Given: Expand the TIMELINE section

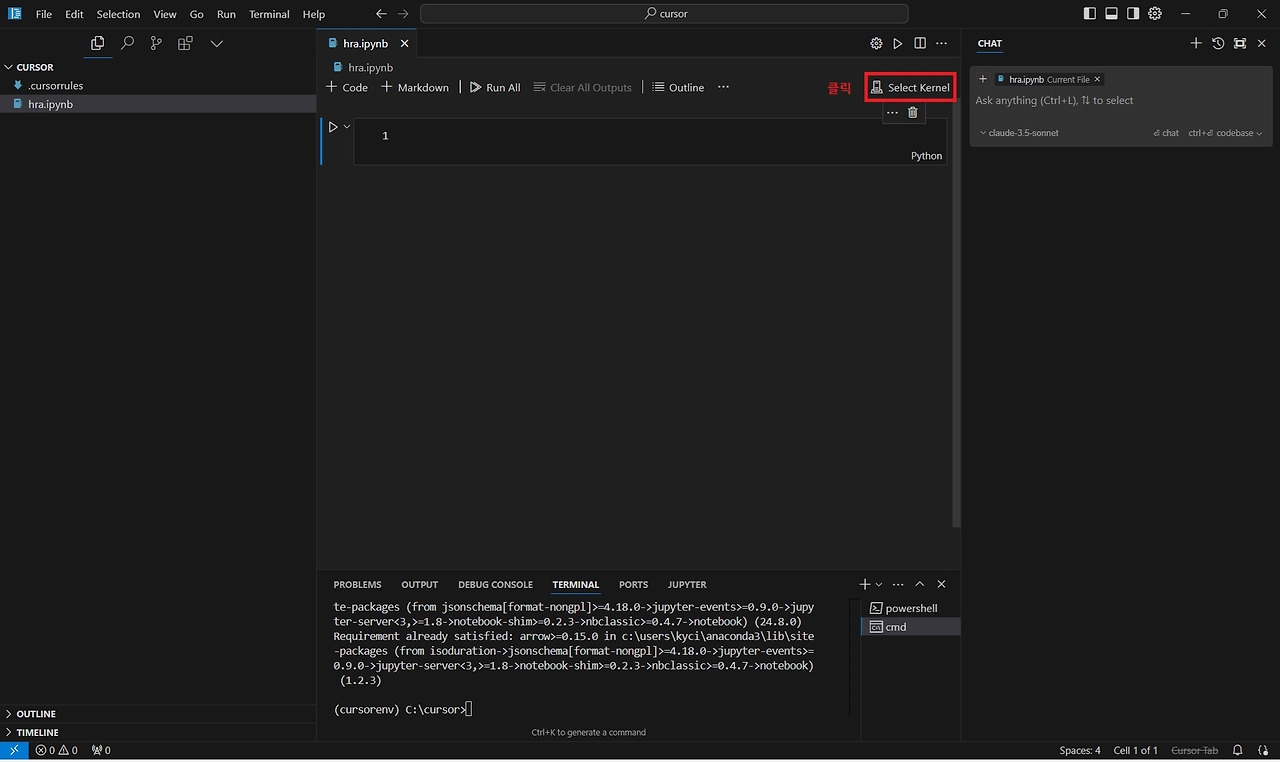Looking at the screenshot, I should point(158,732).
